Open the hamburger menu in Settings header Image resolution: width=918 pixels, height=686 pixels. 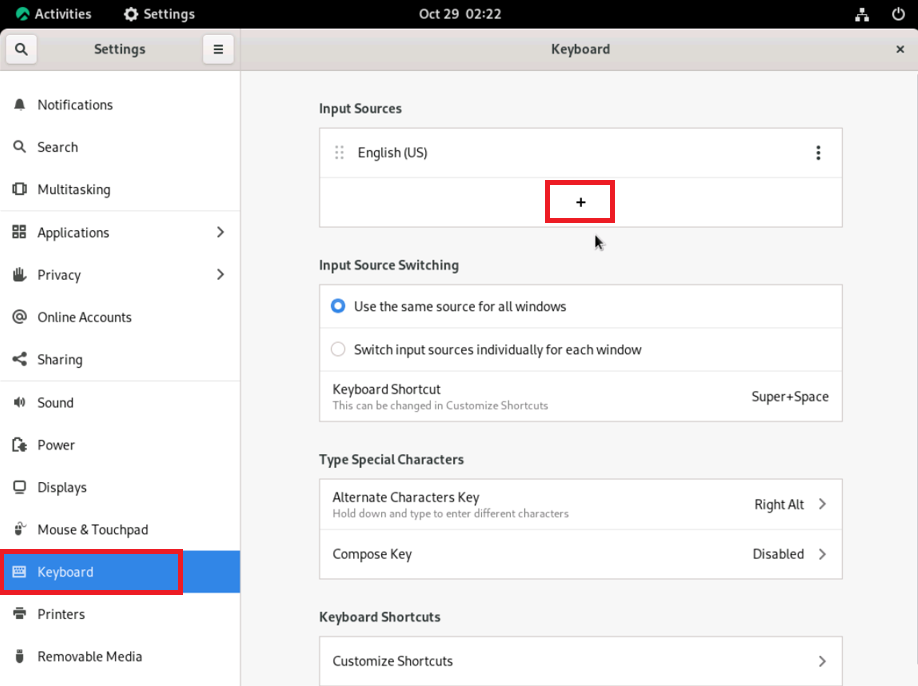coord(218,49)
